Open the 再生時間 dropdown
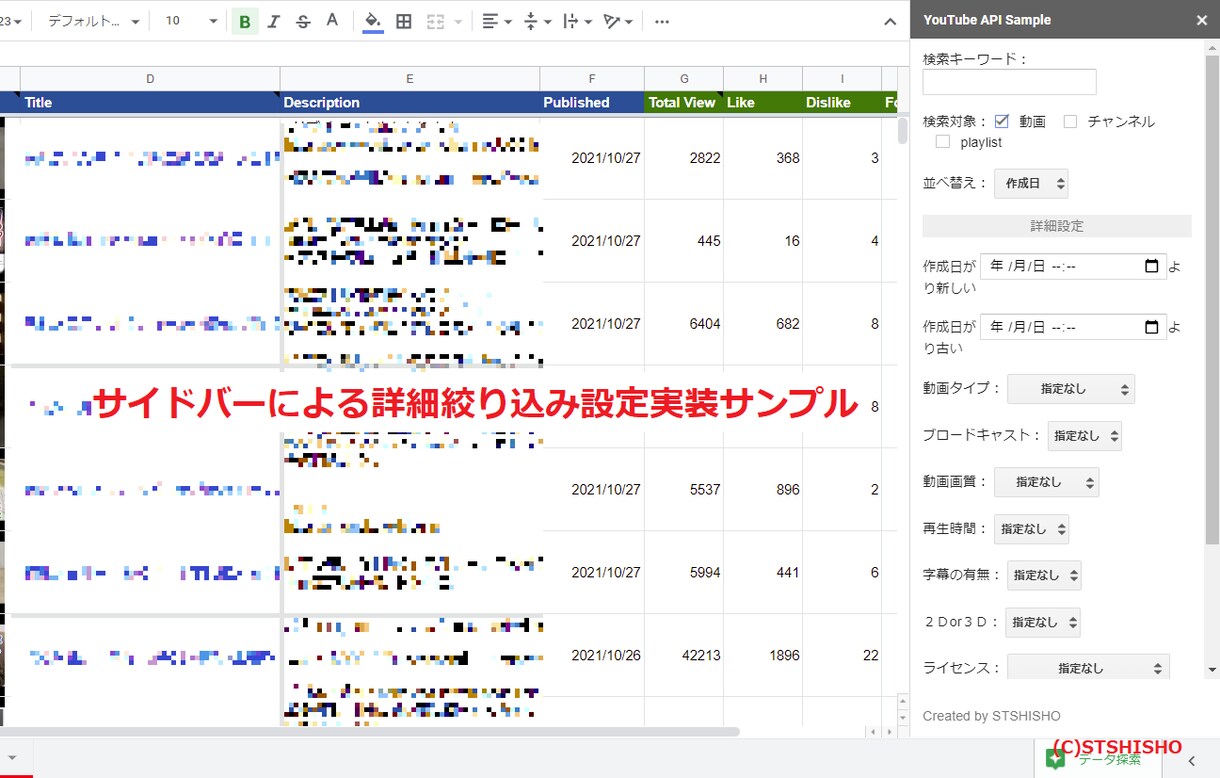 point(1031,529)
